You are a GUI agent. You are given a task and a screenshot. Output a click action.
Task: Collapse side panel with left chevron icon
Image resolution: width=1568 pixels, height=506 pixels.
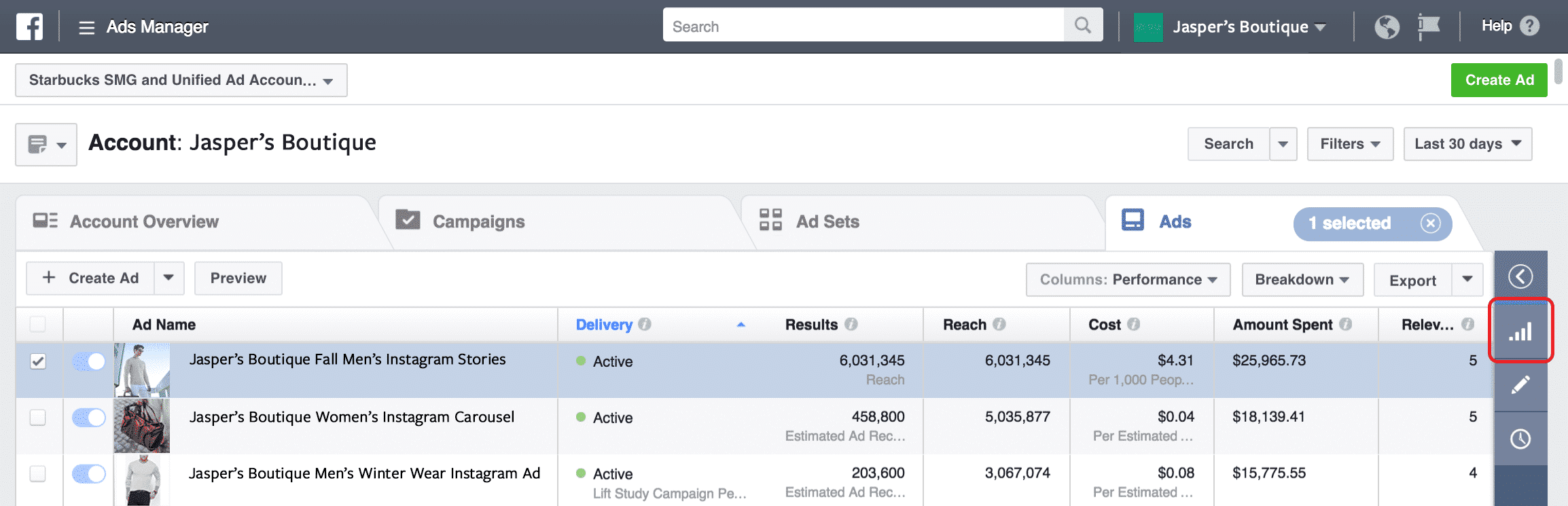click(x=1520, y=276)
